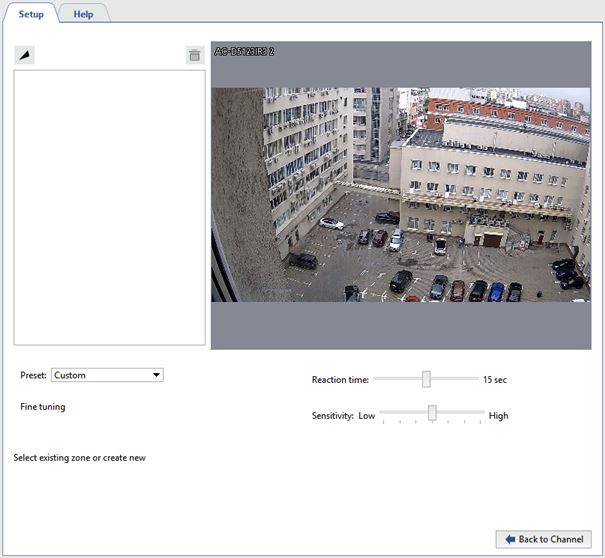
Task: Select the Setup tab
Action: click(31, 14)
